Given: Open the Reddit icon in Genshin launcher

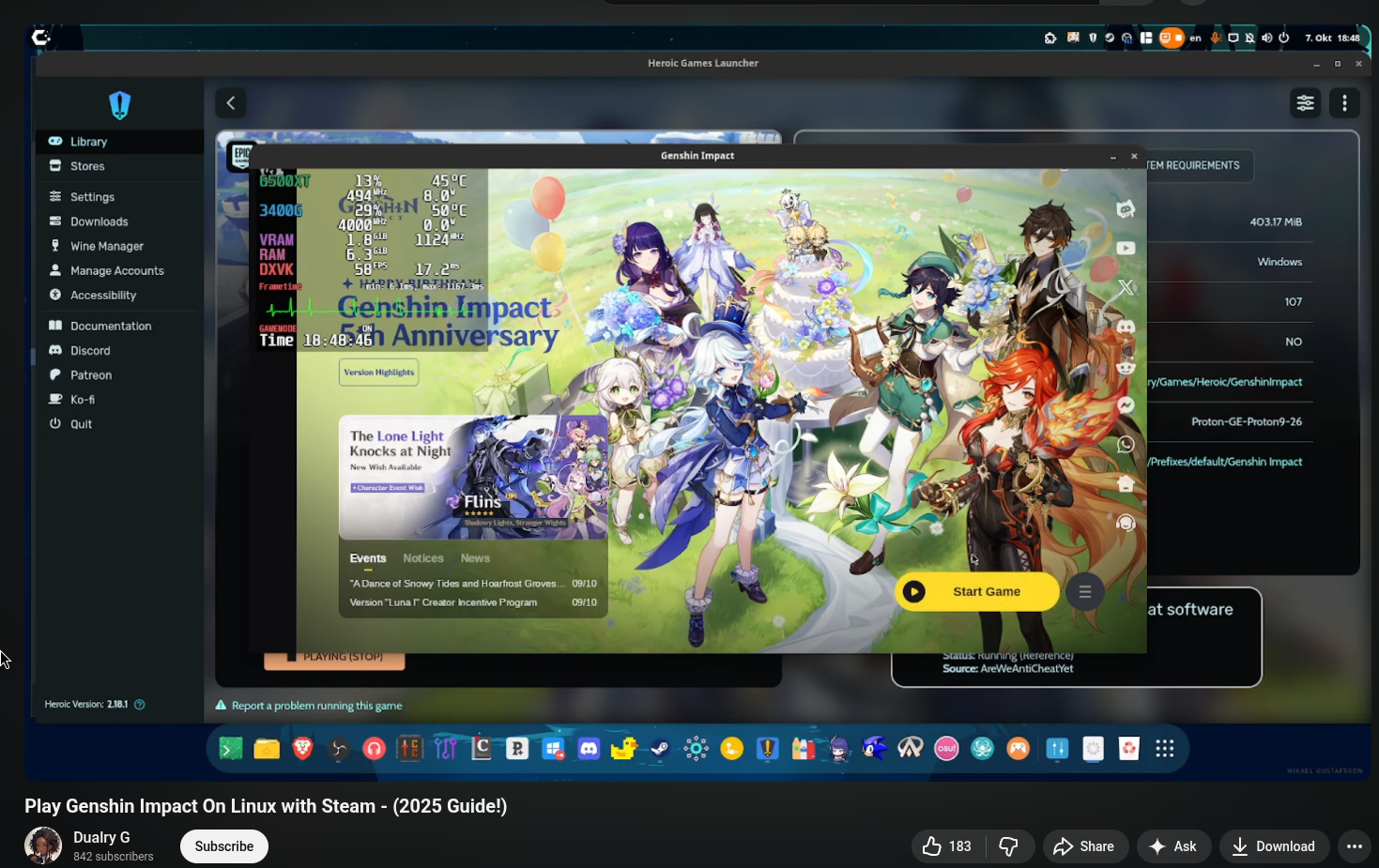Looking at the screenshot, I should (1126, 367).
